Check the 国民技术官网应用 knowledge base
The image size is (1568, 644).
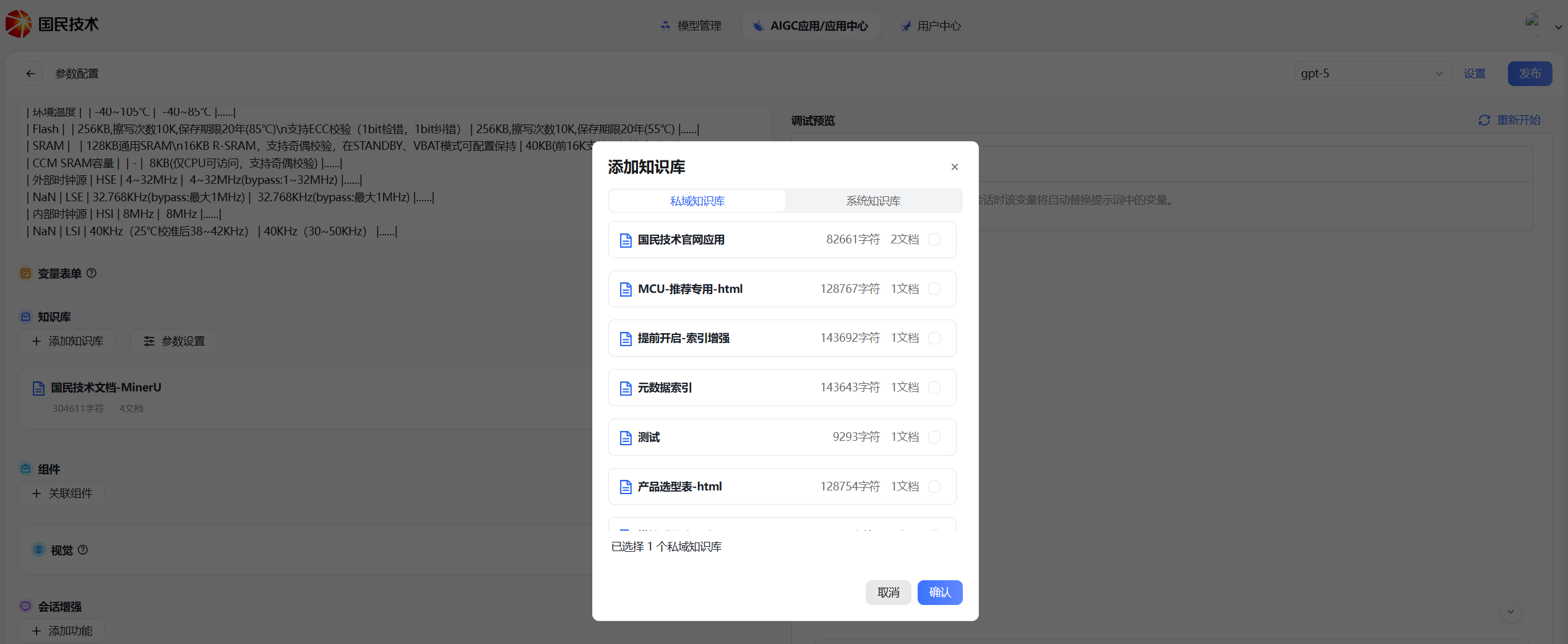click(x=934, y=240)
